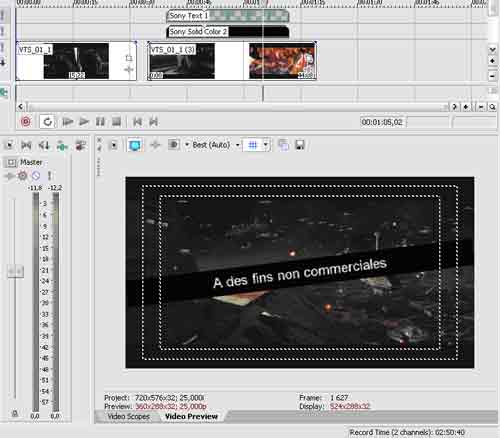Click Best (Auto) preview quality button
The height and width of the screenshot is (438, 500).
tap(211, 145)
